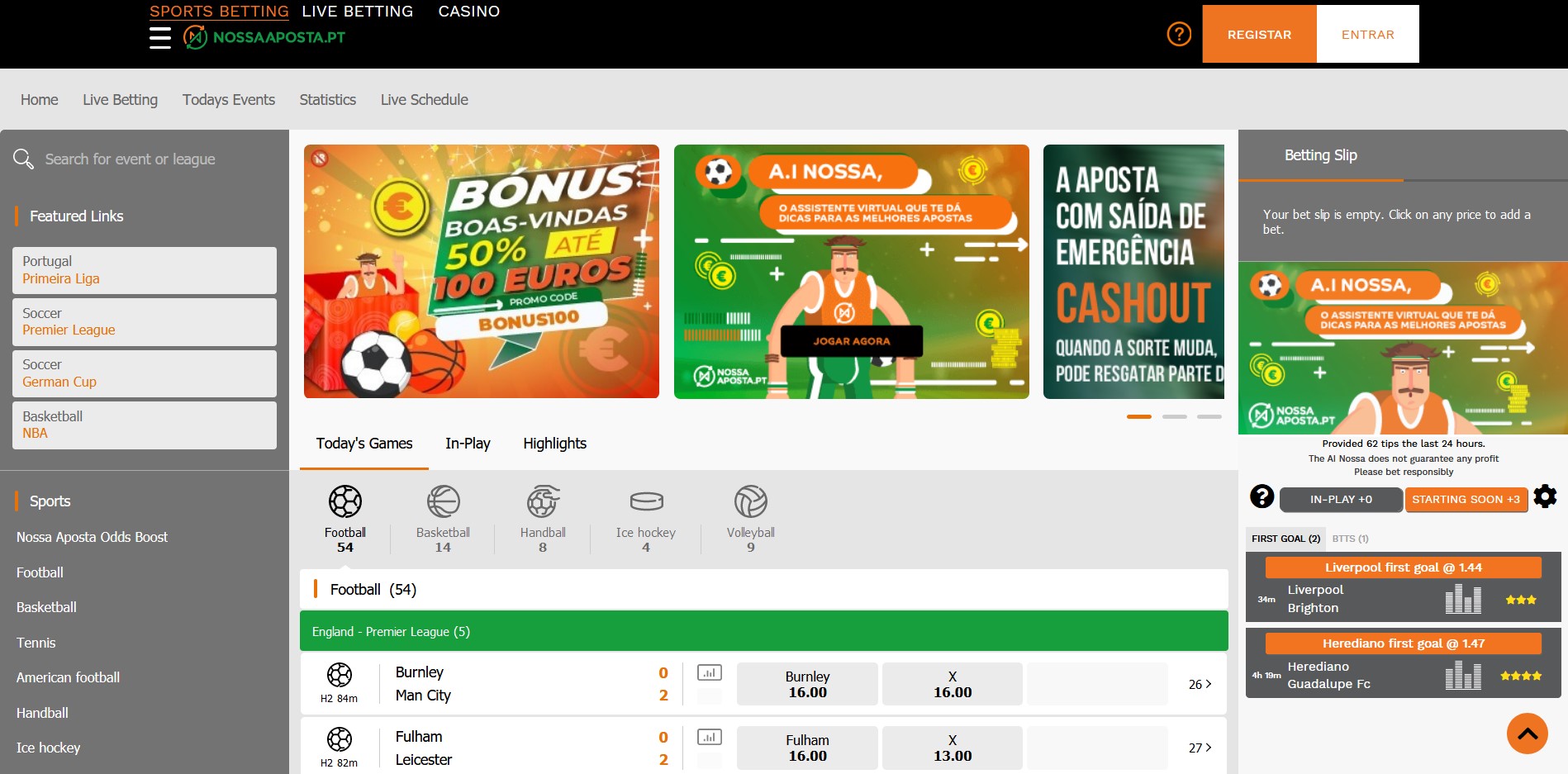Open Nossa Aposta Odds Boost link
This screenshot has height=774, width=1568.
tap(92, 537)
